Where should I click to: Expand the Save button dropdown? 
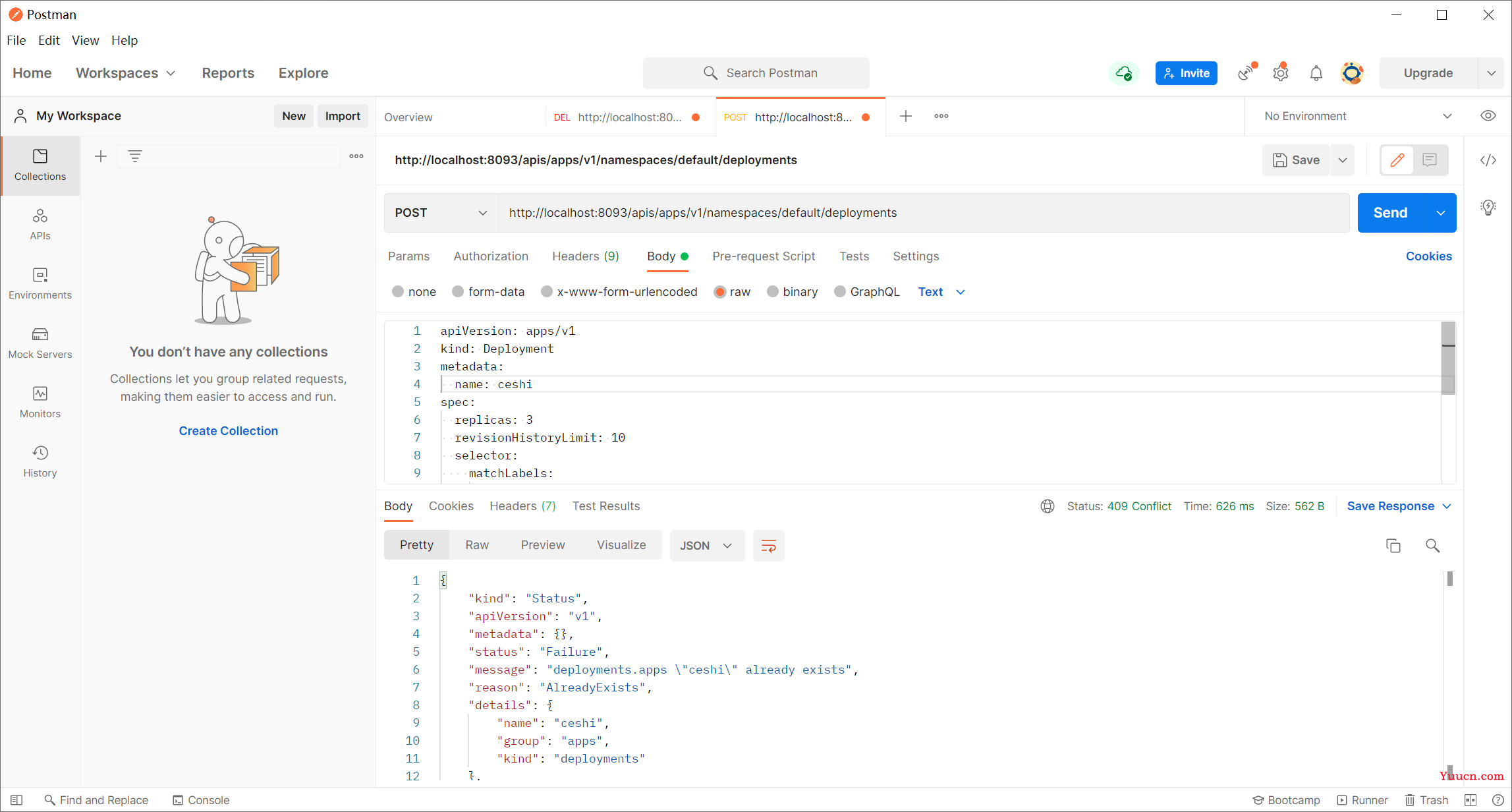point(1344,159)
